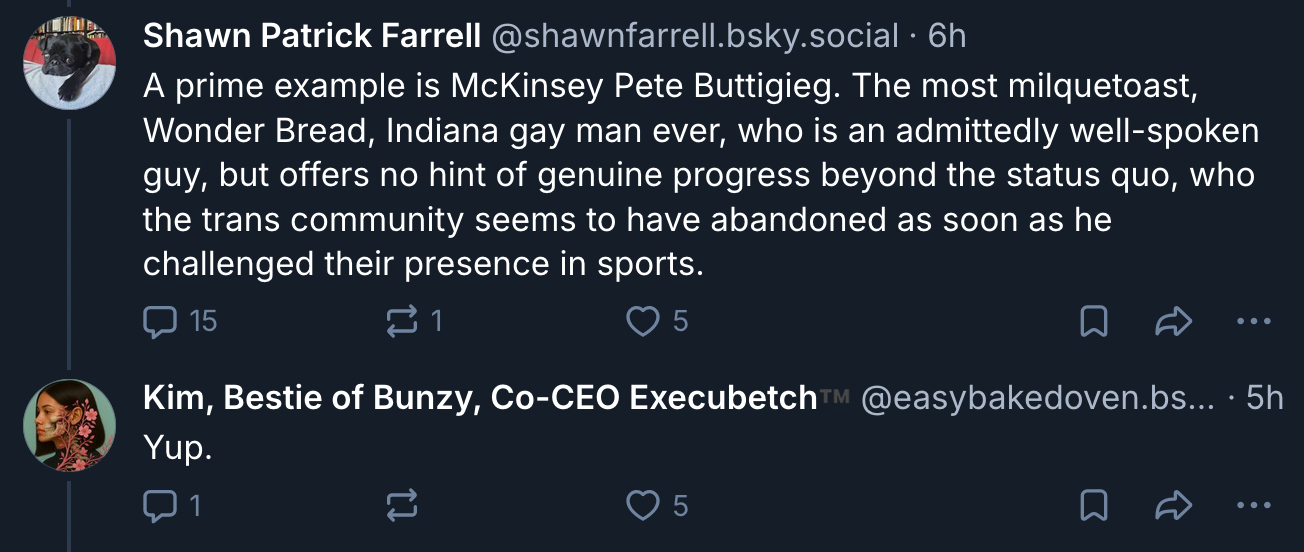The image size is (1304, 552).
Task: Repost Shawn Patrick Farrell's post
Action: (401, 321)
